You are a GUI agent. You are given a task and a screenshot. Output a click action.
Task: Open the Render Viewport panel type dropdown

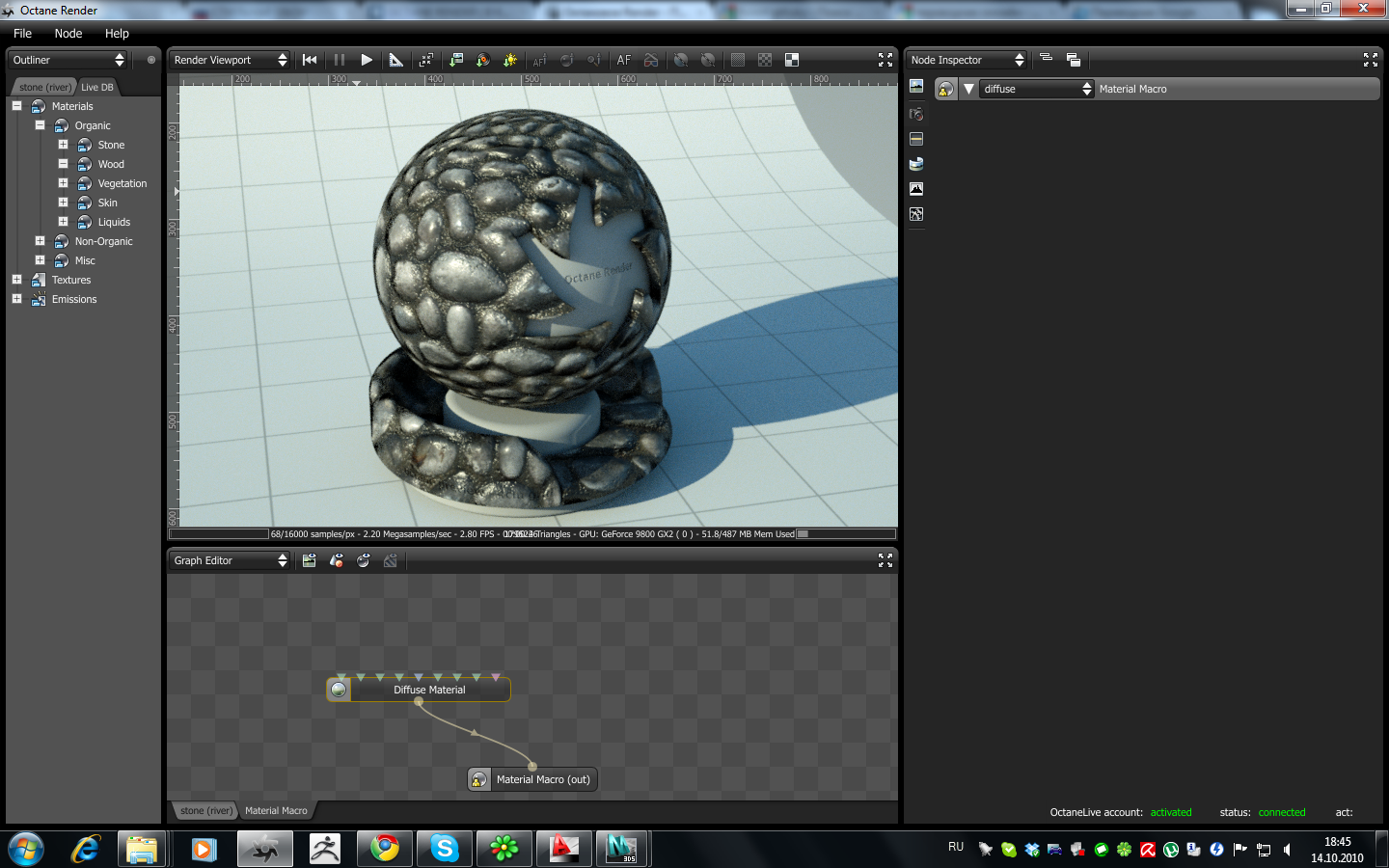click(x=231, y=60)
